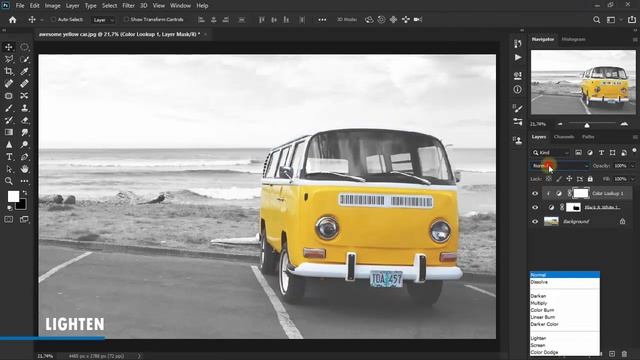Switch to the Channels tab
Image resolution: width=640 pixels, height=360 pixels.
(564, 137)
